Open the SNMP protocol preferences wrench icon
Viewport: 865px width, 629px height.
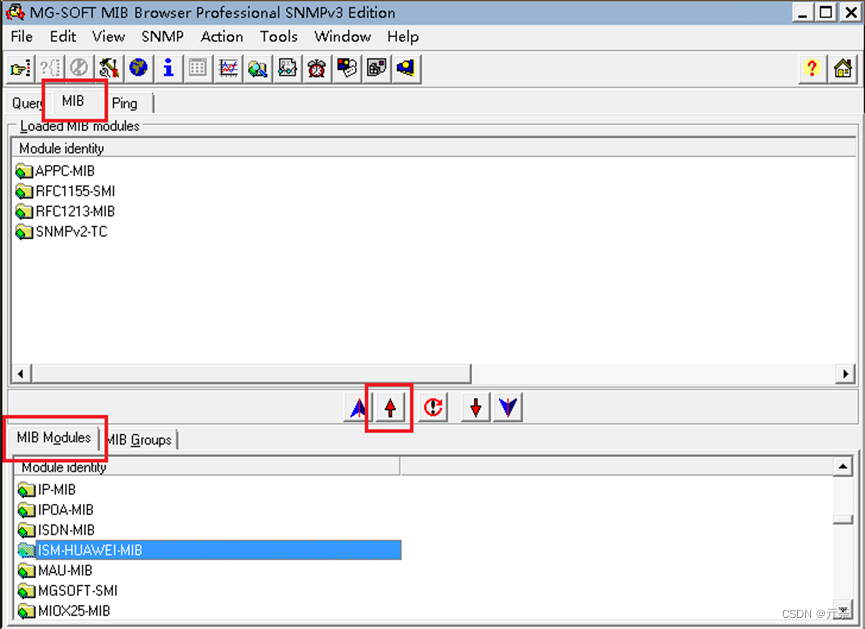(x=109, y=68)
